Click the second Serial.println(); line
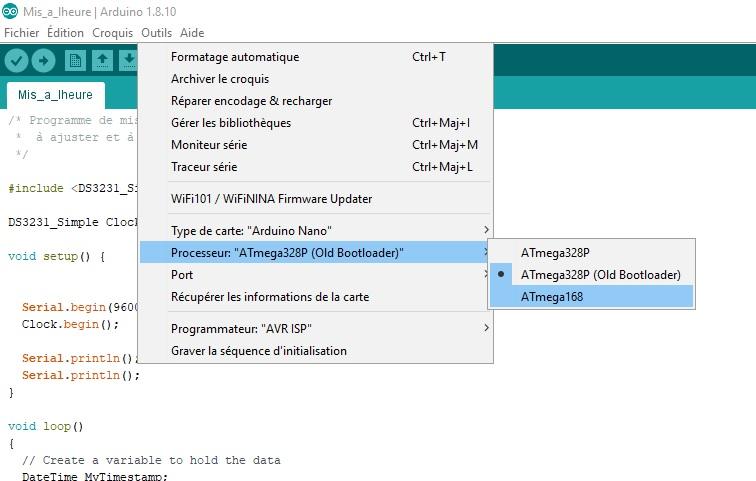 81,375
